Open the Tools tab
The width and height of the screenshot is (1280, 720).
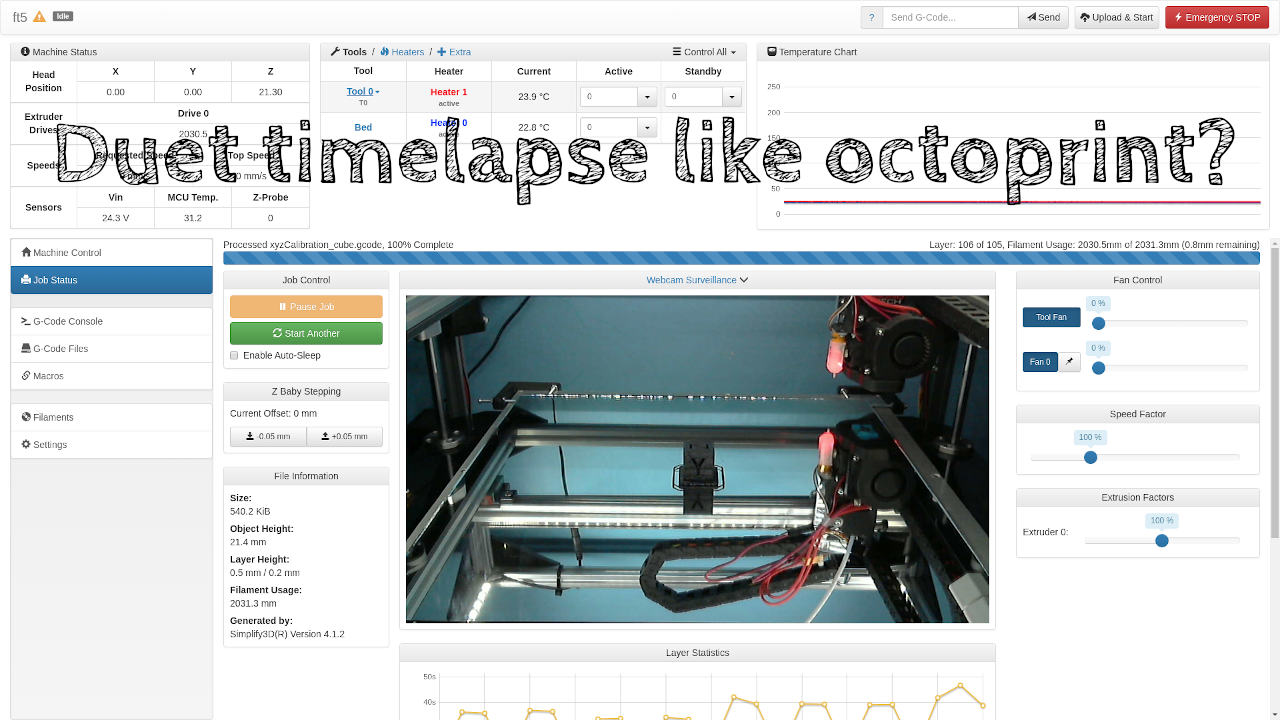(349, 52)
